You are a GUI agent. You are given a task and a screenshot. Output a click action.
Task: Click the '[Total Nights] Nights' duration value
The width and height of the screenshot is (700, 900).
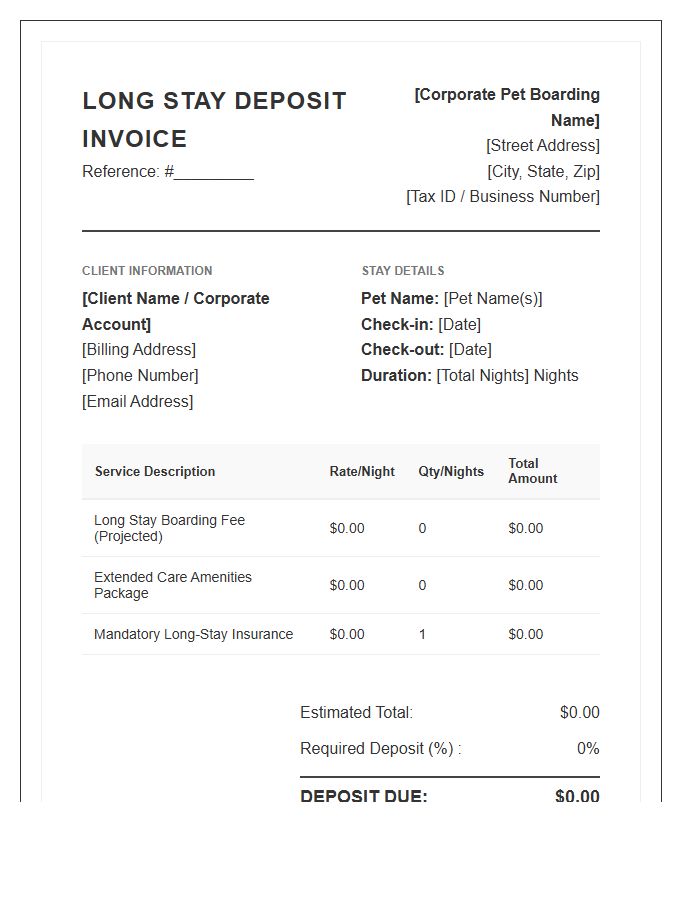[x=508, y=375]
